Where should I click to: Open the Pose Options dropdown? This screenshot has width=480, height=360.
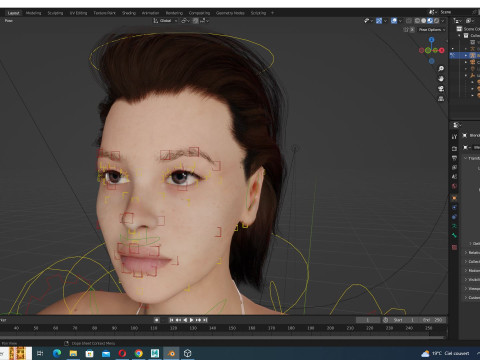[432, 30]
